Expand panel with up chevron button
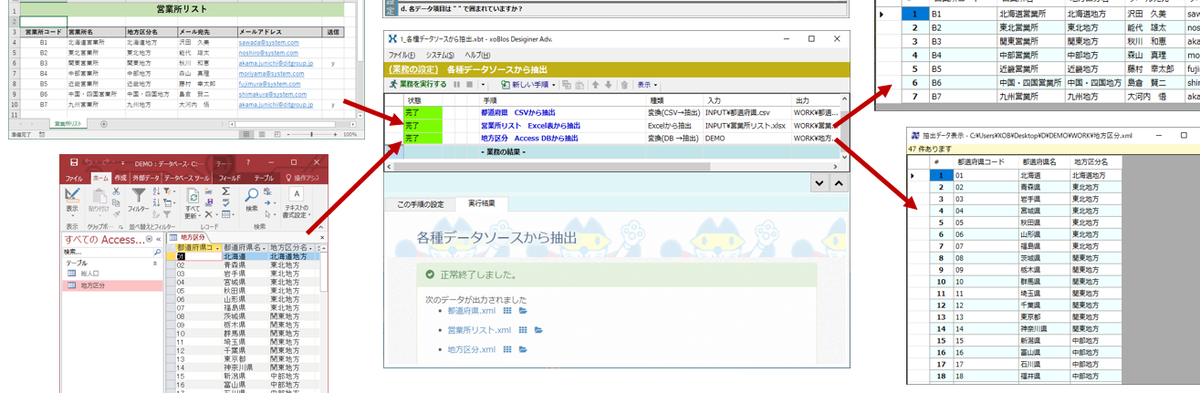This screenshot has height=393, width=1200. (838, 183)
